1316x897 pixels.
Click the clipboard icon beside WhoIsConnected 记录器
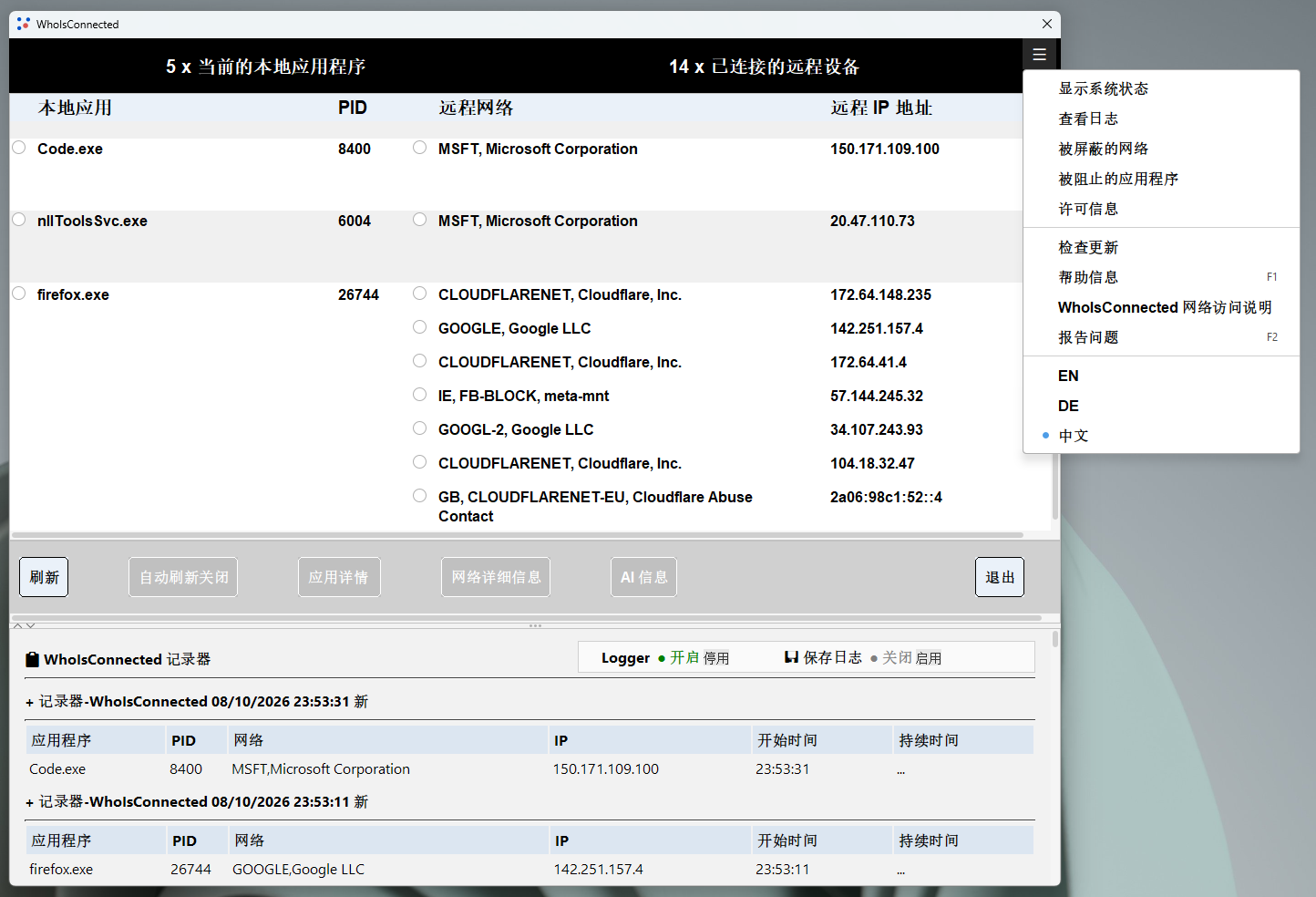point(32,659)
